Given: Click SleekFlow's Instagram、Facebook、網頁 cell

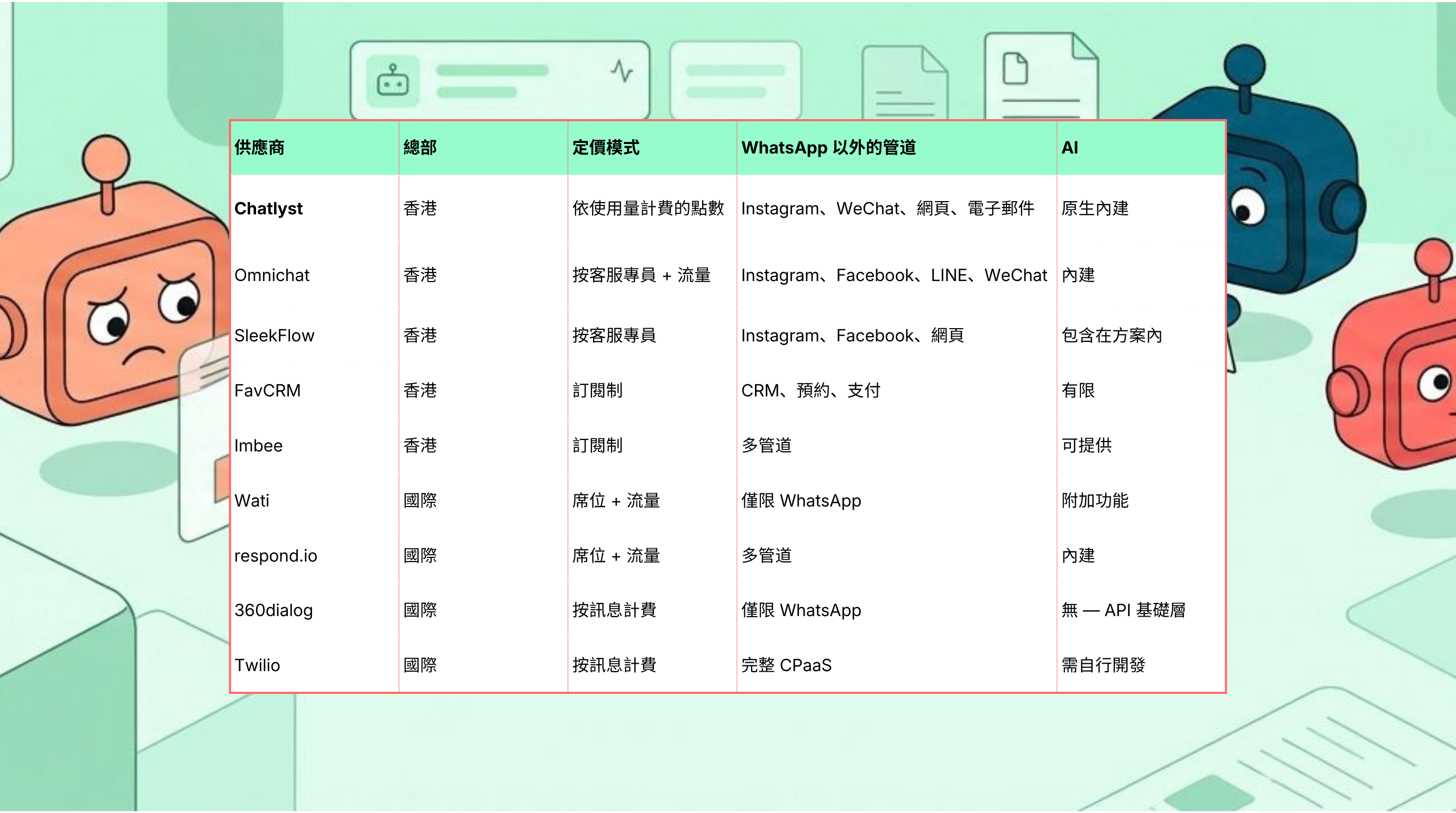Looking at the screenshot, I should coord(897,336).
